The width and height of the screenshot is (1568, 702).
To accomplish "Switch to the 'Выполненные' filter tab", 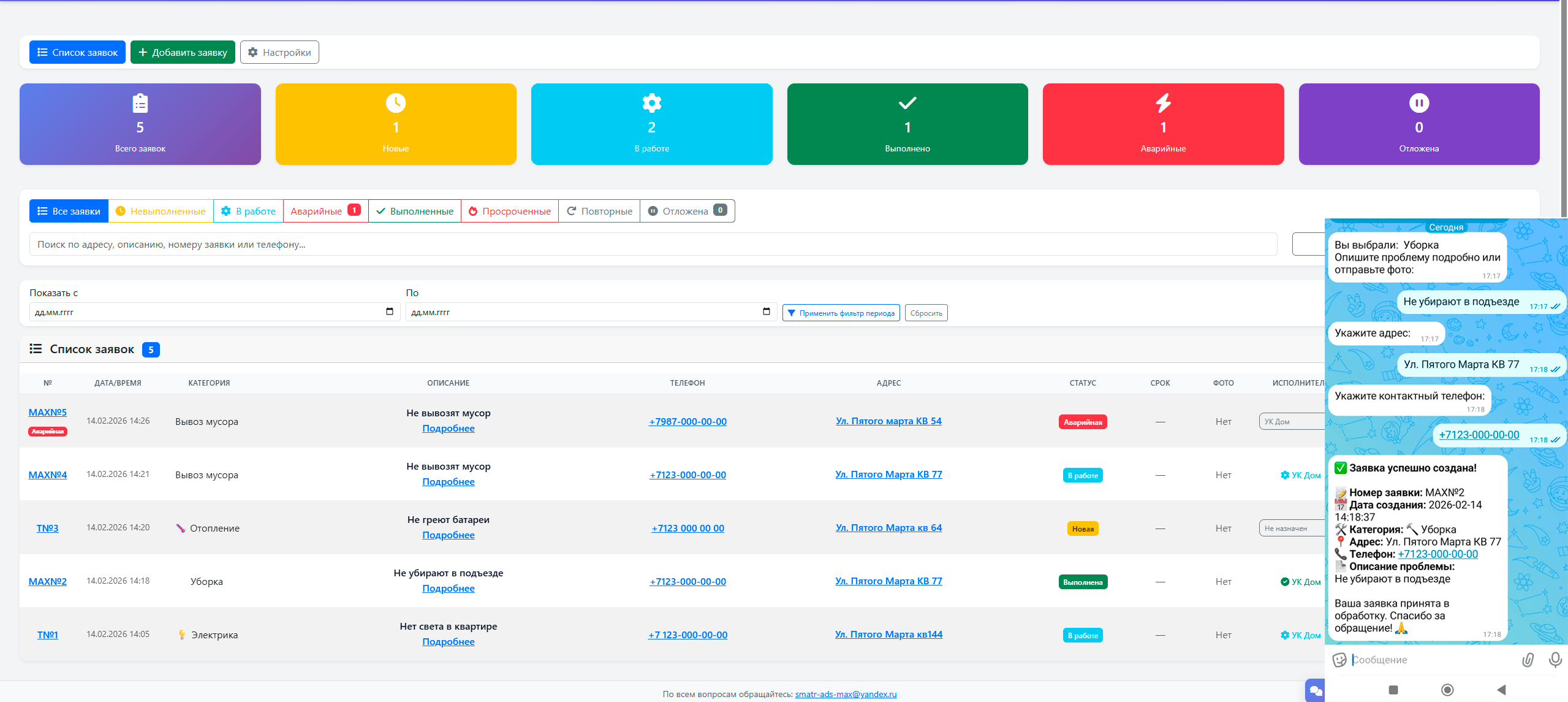I will click(x=414, y=211).
